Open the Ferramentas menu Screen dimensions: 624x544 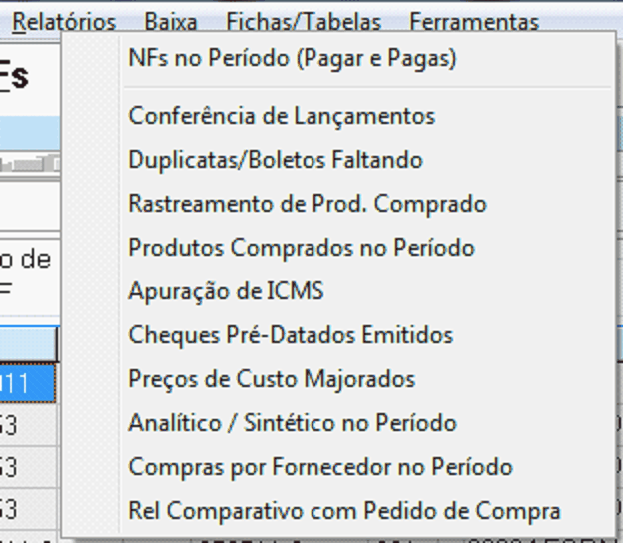[473, 21]
